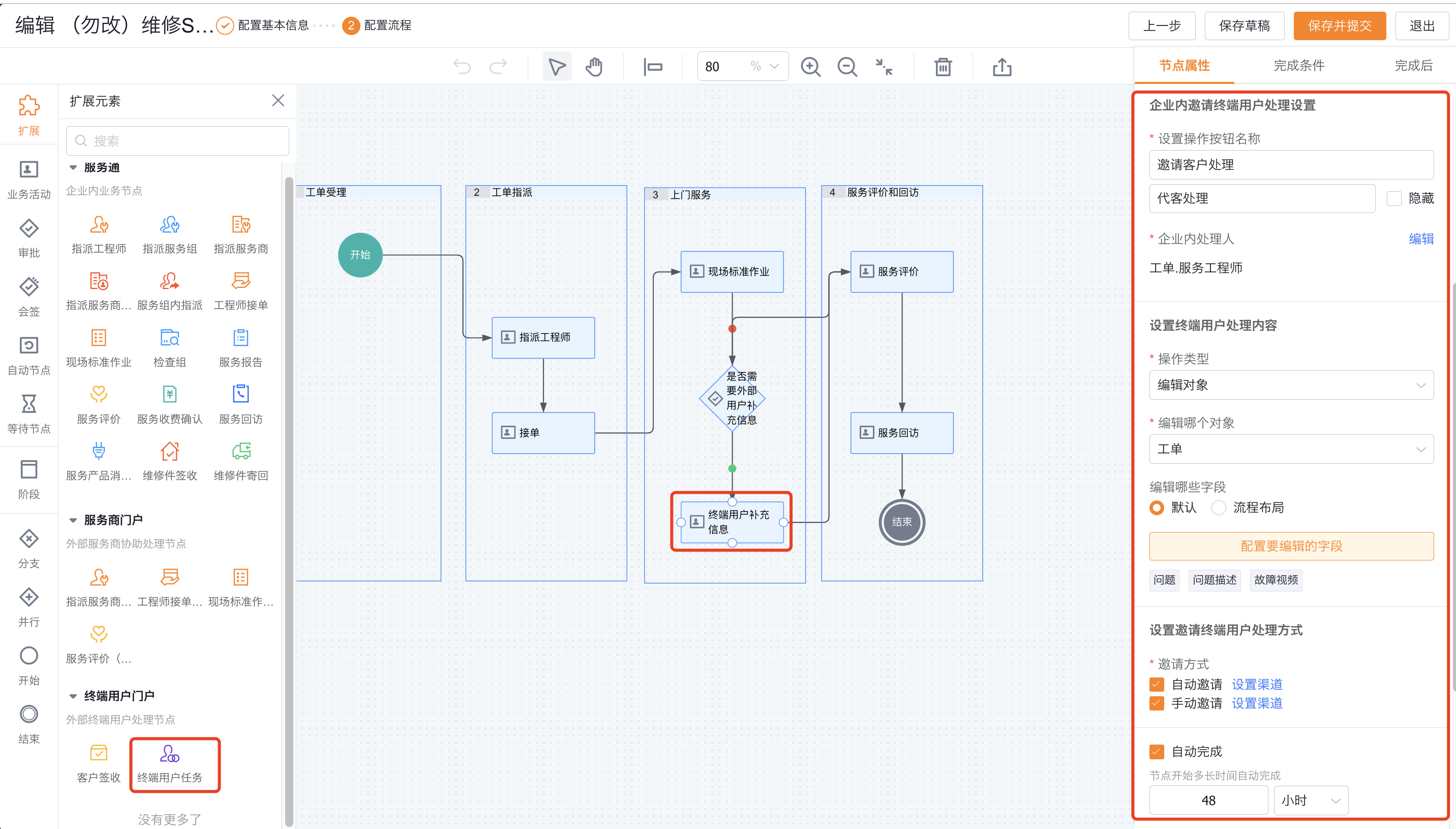
Task: Switch to the 完成条件 tab
Action: point(1298,66)
